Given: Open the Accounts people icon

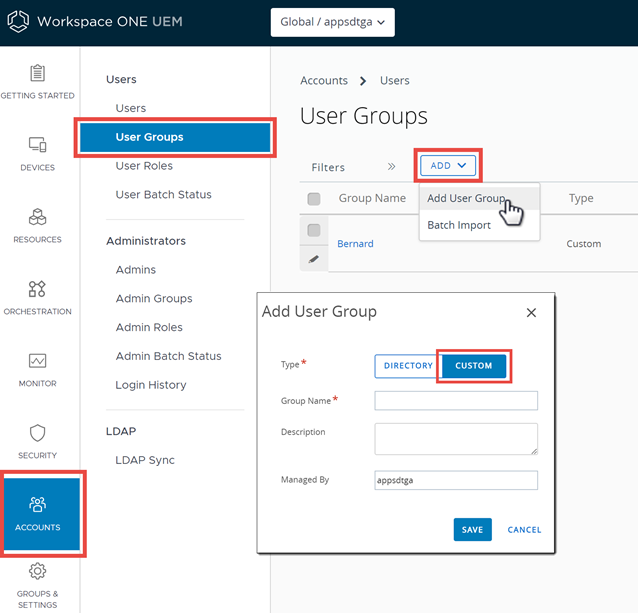Looking at the screenshot, I should point(37,504).
